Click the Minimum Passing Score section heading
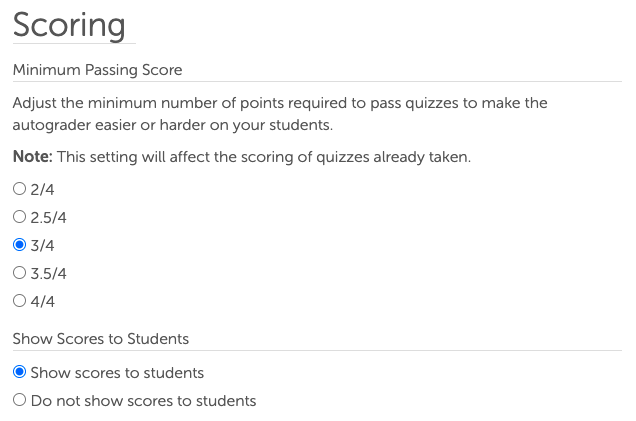The width and height of the screenshot is (636, 421). (97, 70)
